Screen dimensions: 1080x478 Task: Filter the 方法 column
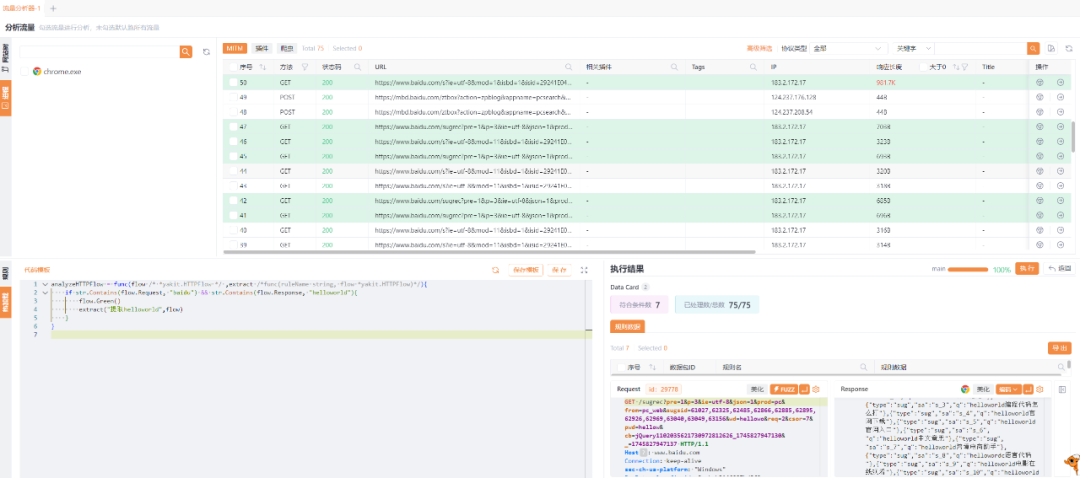pyautogui.click(x=304, y=67)
